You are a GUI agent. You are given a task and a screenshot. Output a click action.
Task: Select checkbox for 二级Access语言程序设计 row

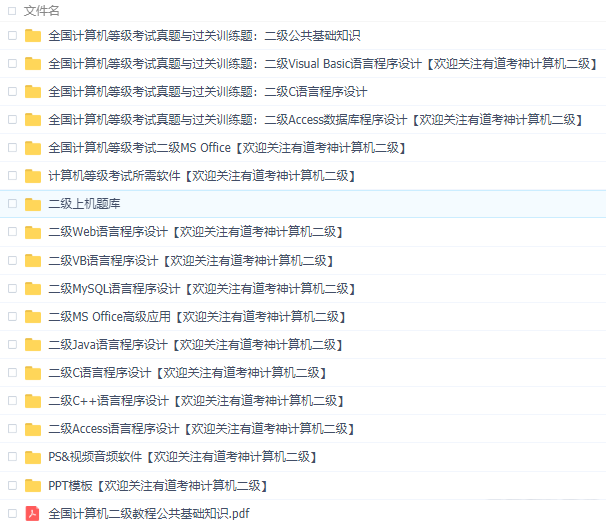tap(12, 428)
